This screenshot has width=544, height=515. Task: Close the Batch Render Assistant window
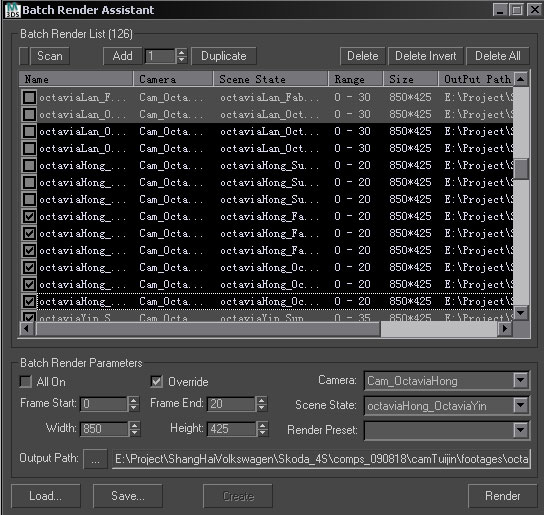pos(534,10)
